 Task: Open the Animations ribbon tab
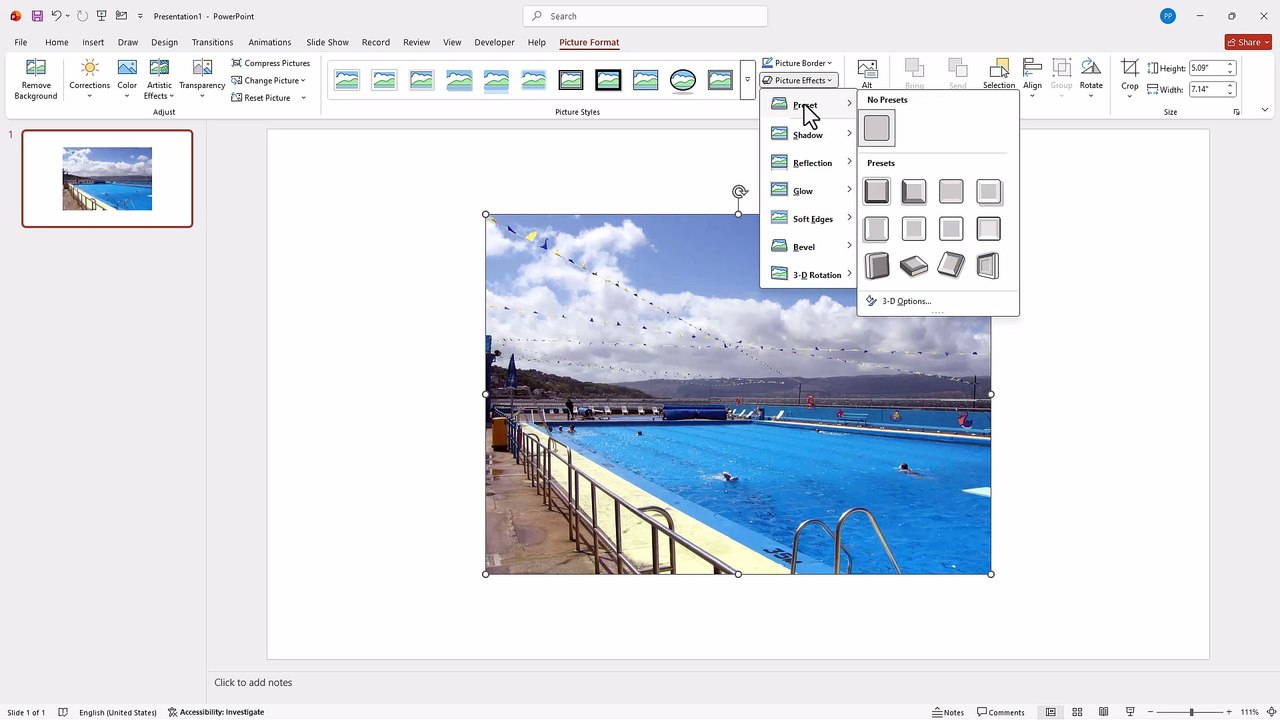click(x=270, y=42)
